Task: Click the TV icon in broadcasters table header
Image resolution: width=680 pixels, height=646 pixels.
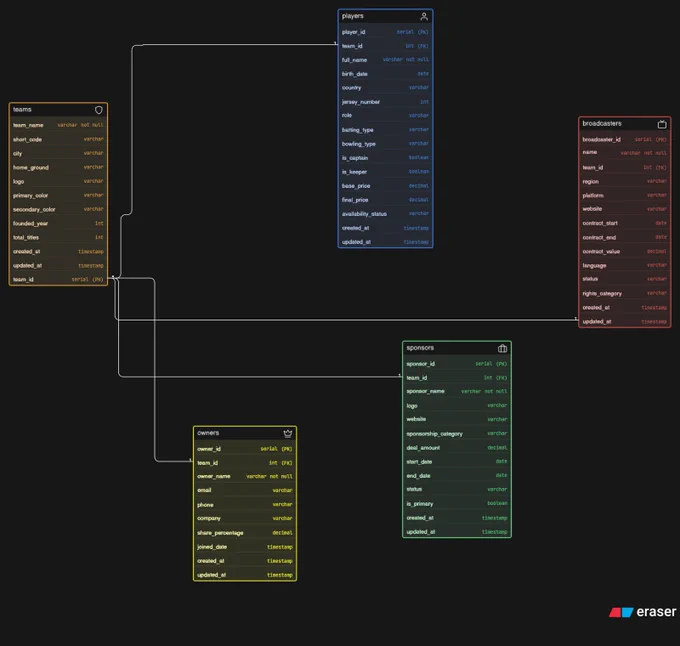Action: point(662,124)
